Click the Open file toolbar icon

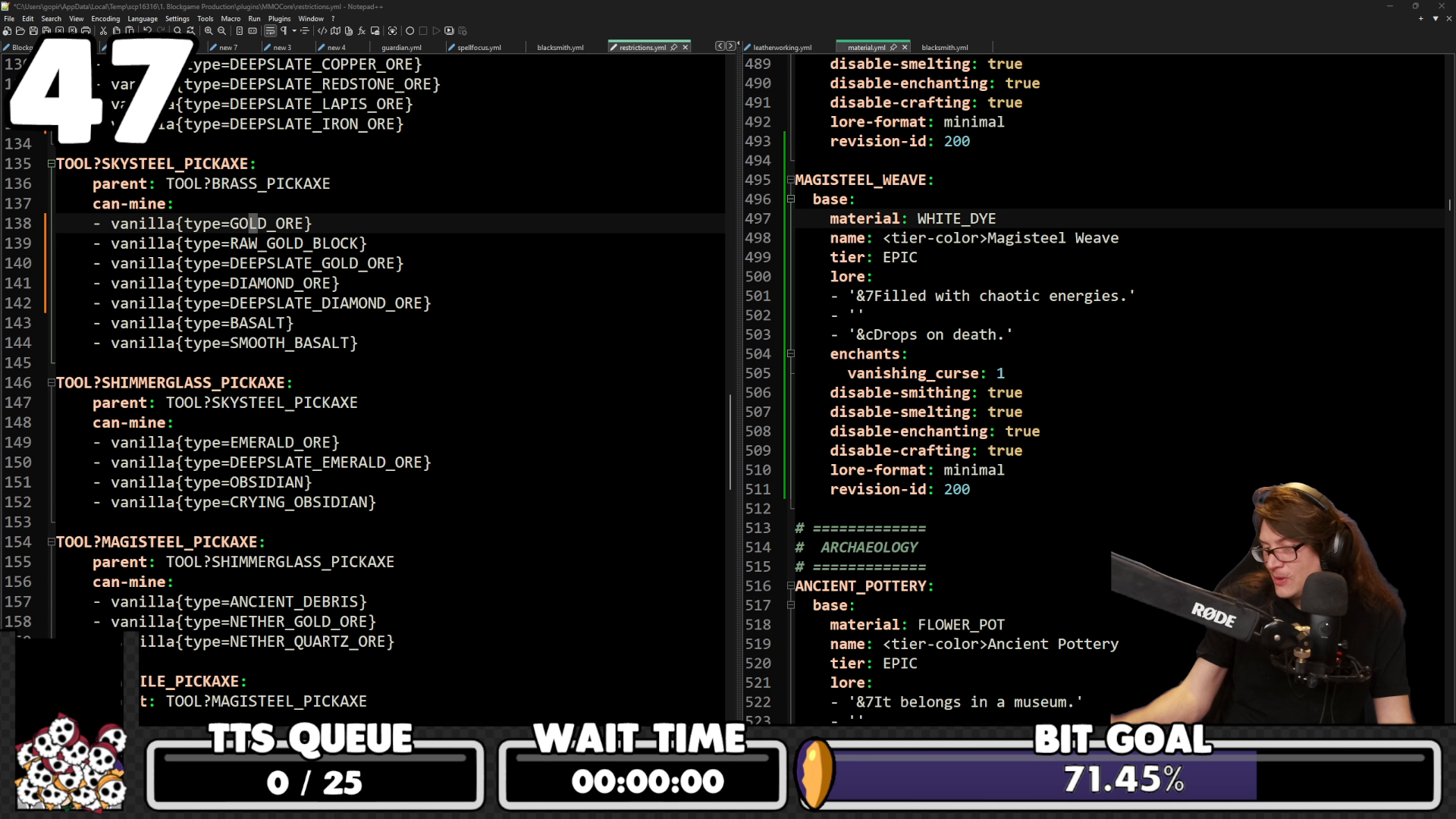20,31
